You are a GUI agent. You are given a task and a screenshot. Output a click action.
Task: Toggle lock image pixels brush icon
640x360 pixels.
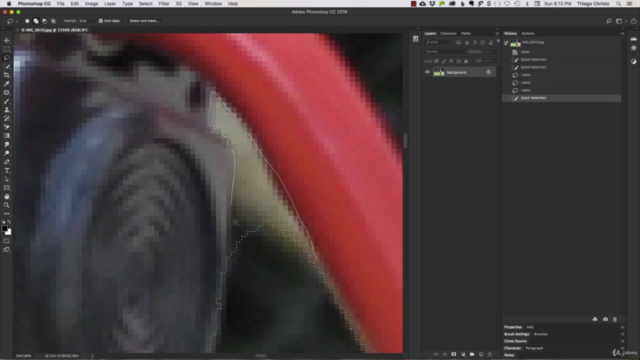(444, 61)
